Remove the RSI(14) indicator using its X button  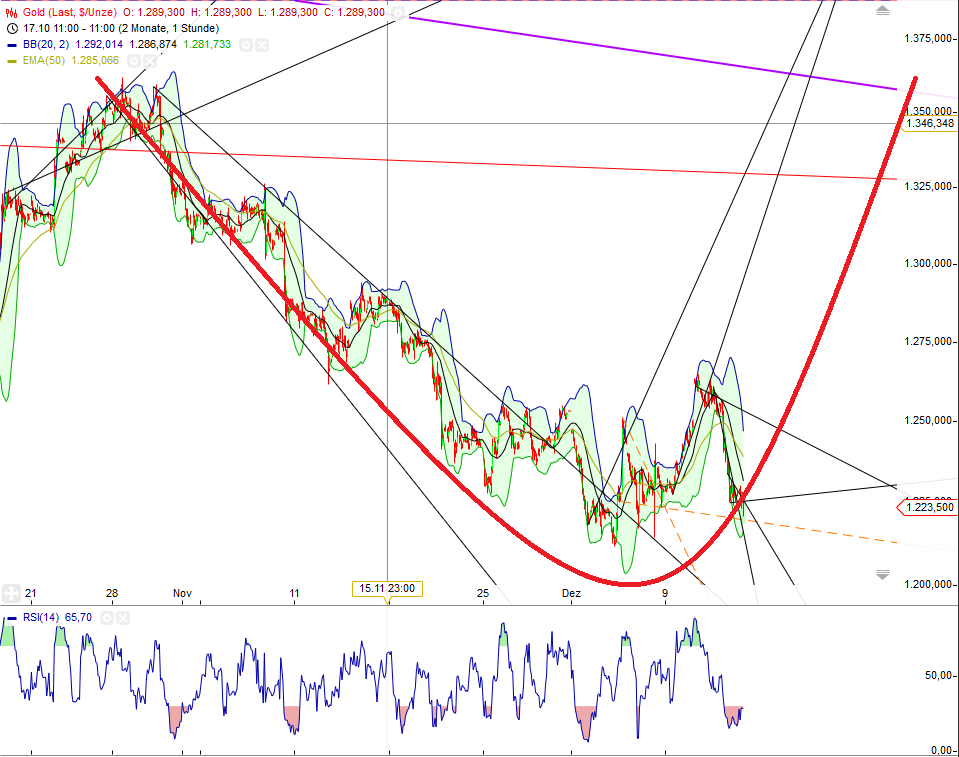point(123,617)
